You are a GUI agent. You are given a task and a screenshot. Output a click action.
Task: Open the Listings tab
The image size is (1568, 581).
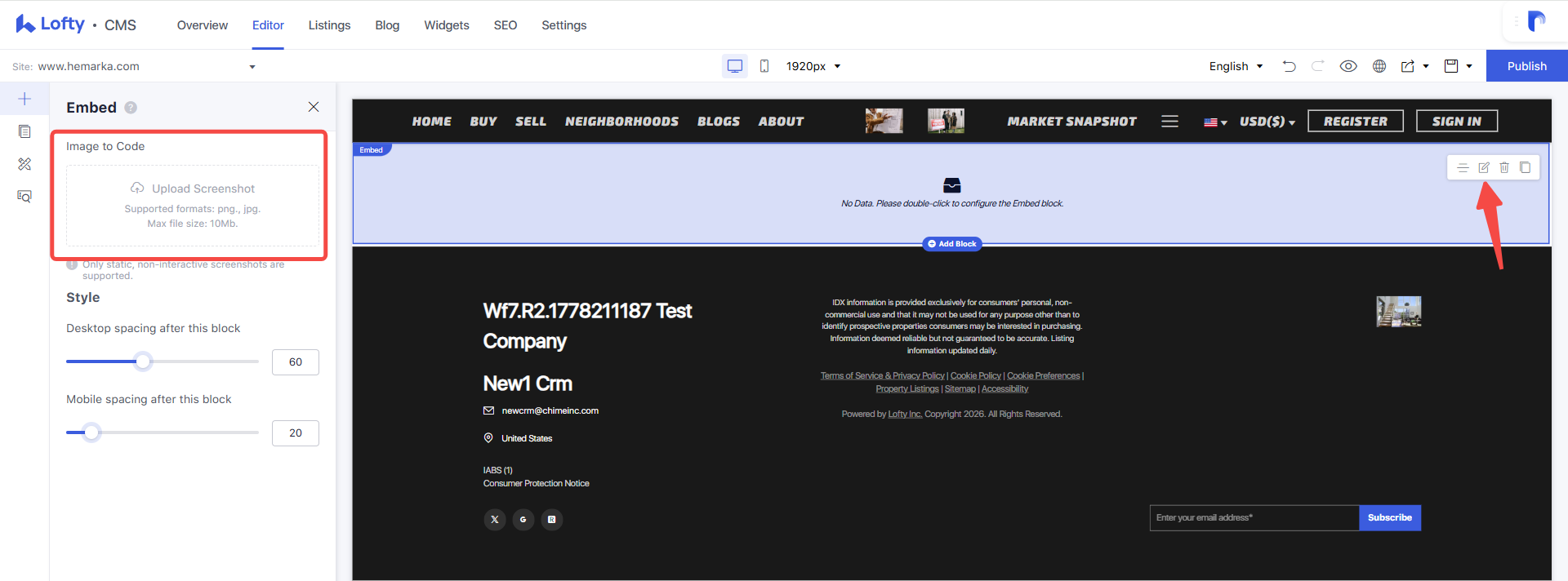329,25
